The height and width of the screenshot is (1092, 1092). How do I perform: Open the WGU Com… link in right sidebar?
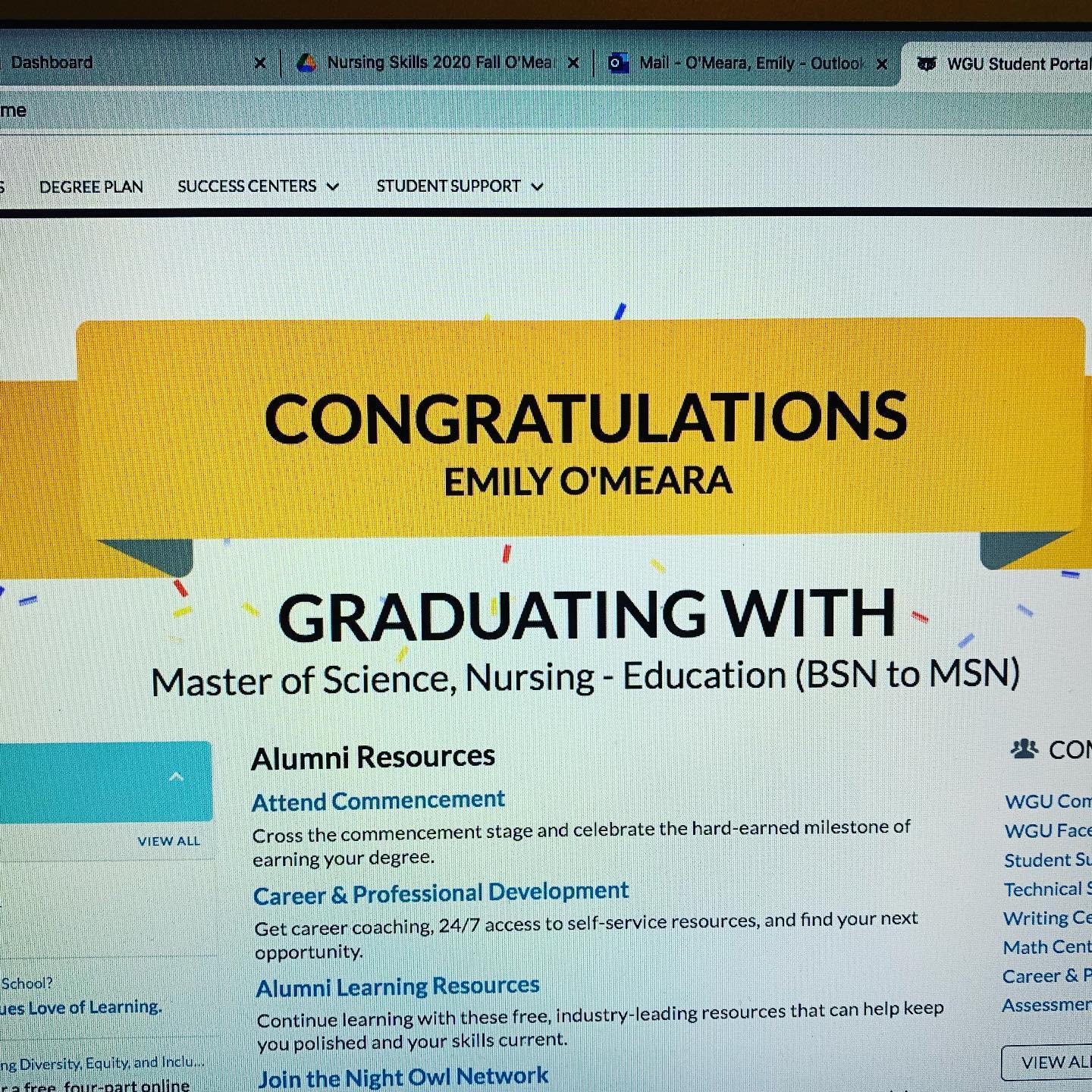[x=1048, y=802]
